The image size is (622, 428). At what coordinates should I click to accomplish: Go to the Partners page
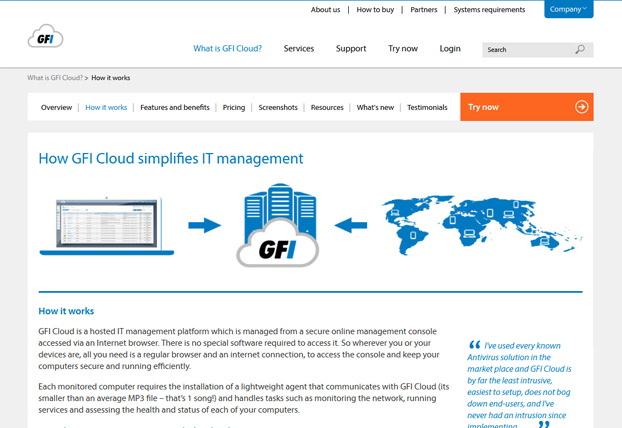click(423, 10)
